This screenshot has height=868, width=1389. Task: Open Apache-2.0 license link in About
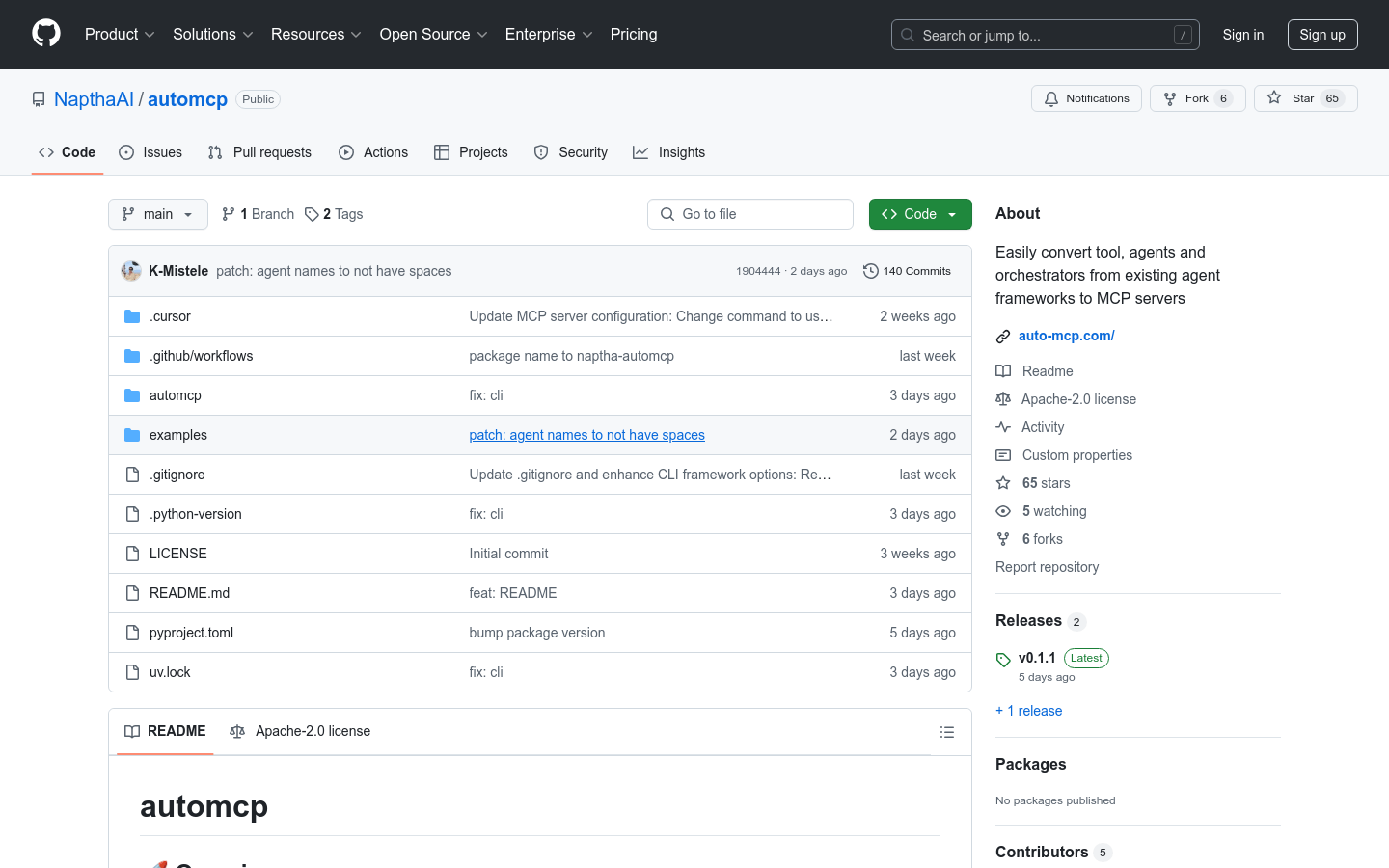click(1066, 399)
